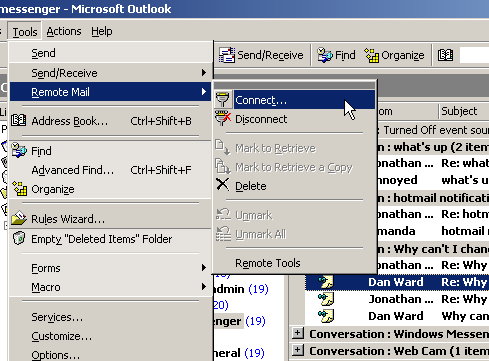Image resolution: width=489 pixels, height=361 pixels.
Task: Select the "what's up (2 item" conversation header
Action: click(x=432, y=147)
